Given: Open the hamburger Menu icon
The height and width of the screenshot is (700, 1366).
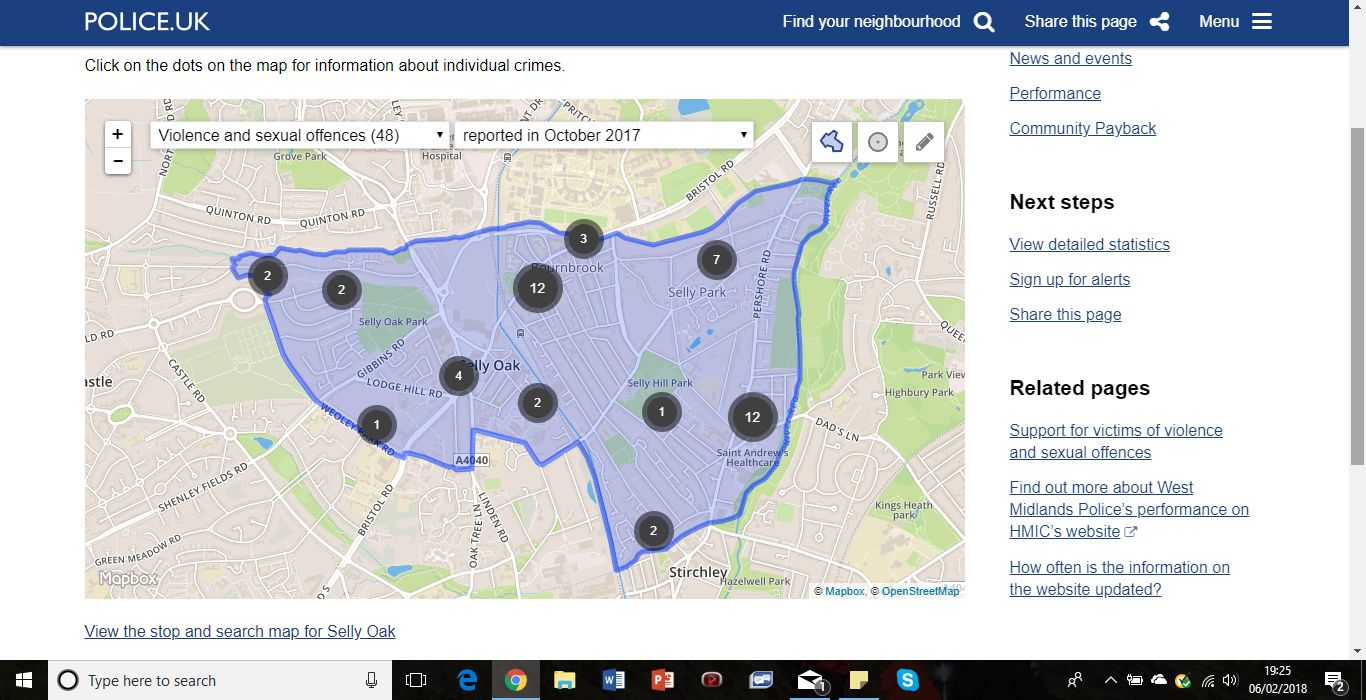Looking at the screenshot, I should coord(1262,22).
